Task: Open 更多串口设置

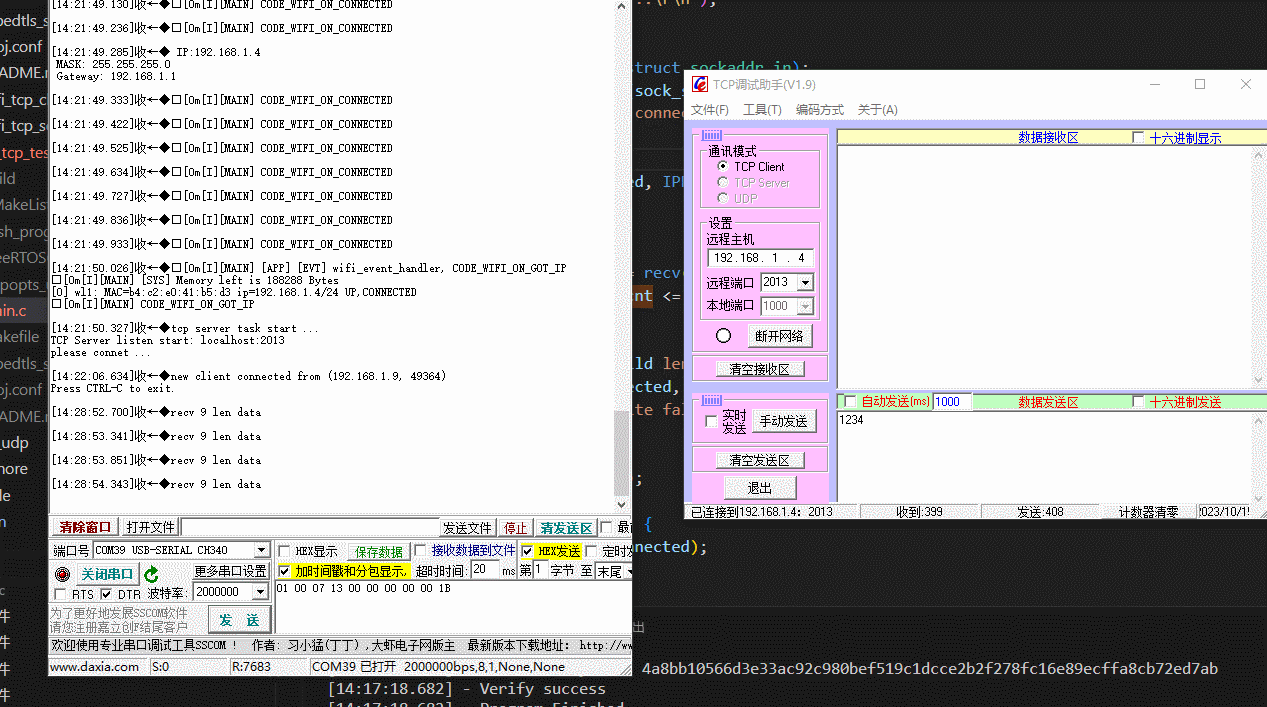Action: 231,572
